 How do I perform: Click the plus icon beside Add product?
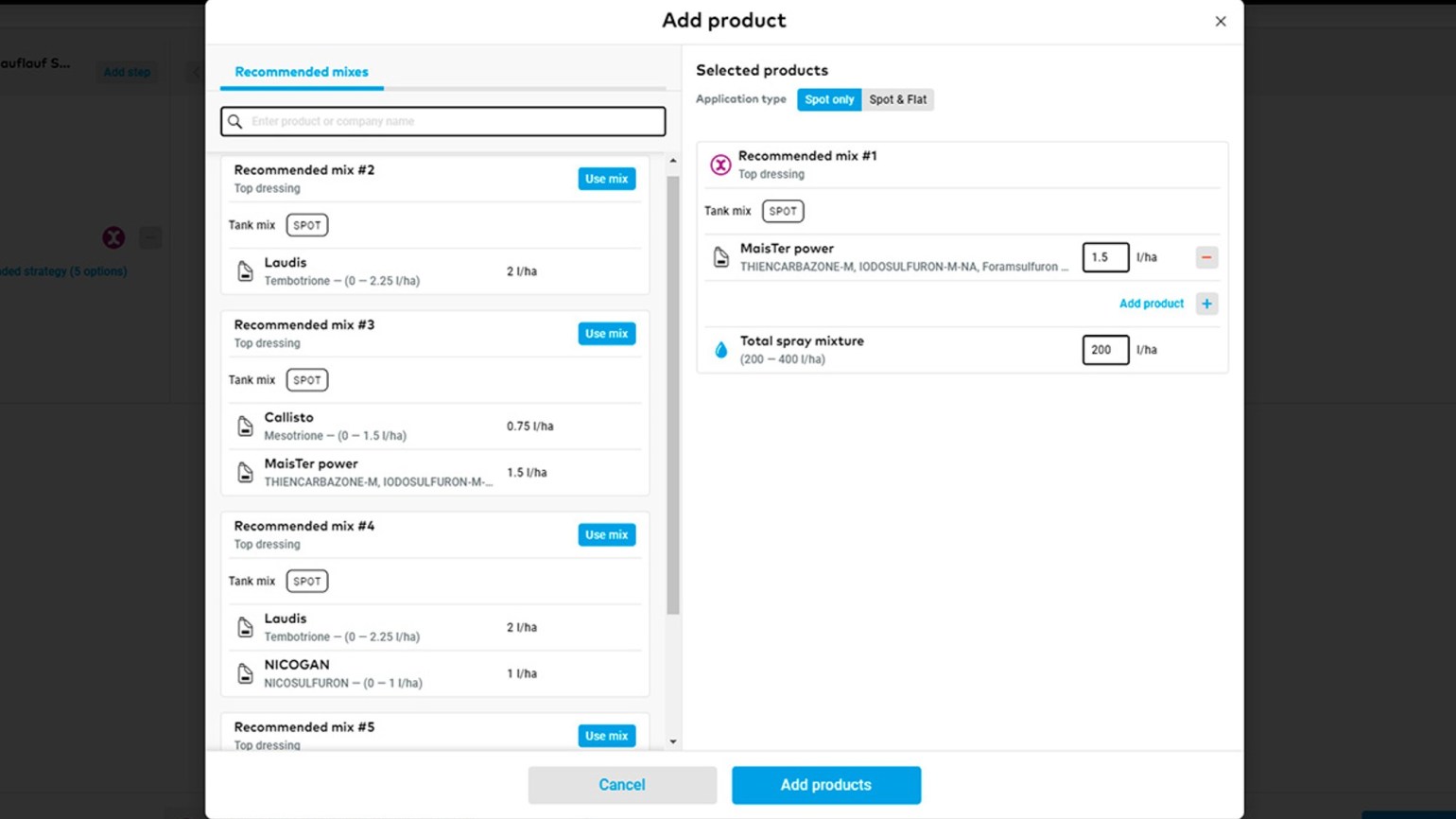point(1206,304)
